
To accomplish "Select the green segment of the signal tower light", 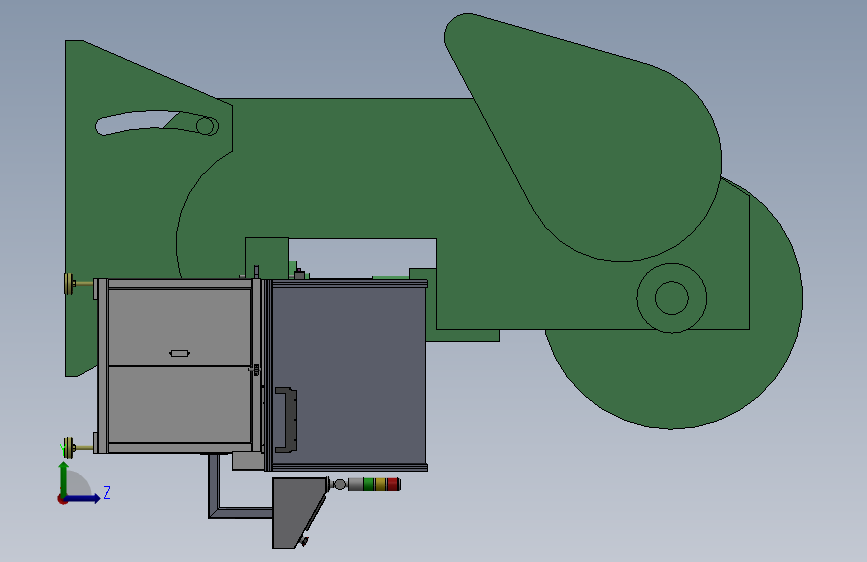I will pos(368,485).
